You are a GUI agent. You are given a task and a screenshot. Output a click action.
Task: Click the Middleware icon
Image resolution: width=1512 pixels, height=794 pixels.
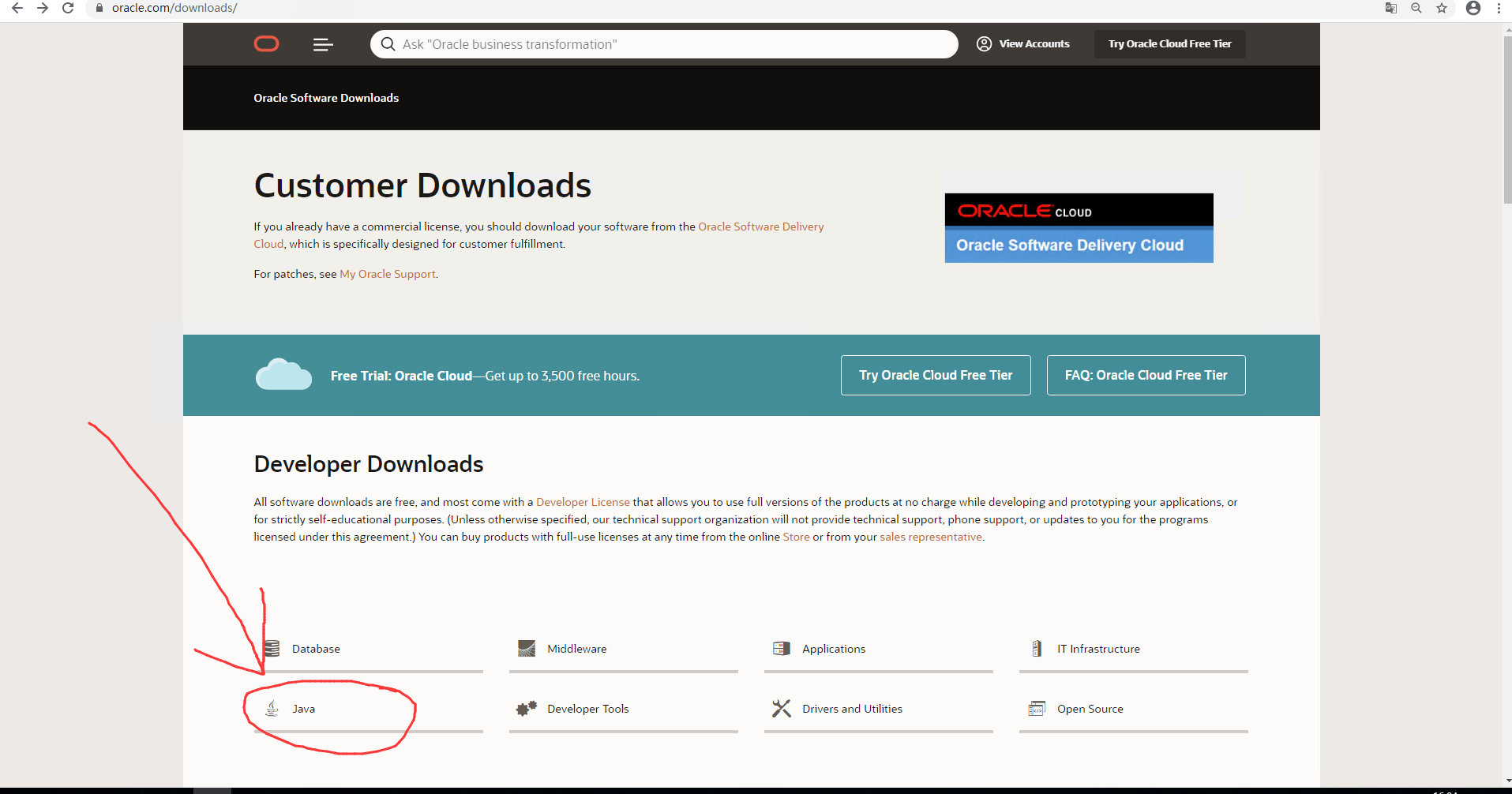point(527,649)
